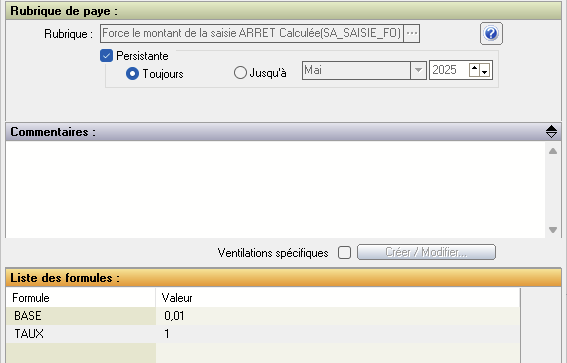Click inside the Rubrique text field

[x=252, y=33]
